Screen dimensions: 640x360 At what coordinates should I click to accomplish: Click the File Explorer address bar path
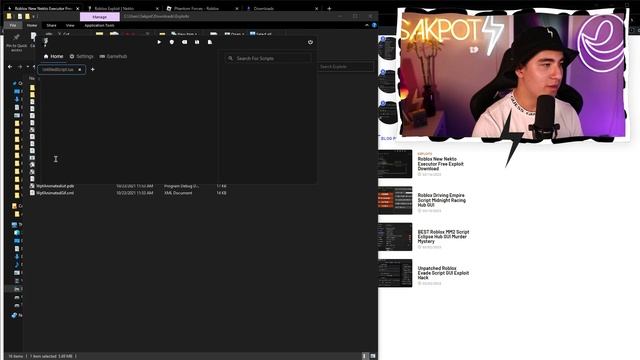[157, 17]
